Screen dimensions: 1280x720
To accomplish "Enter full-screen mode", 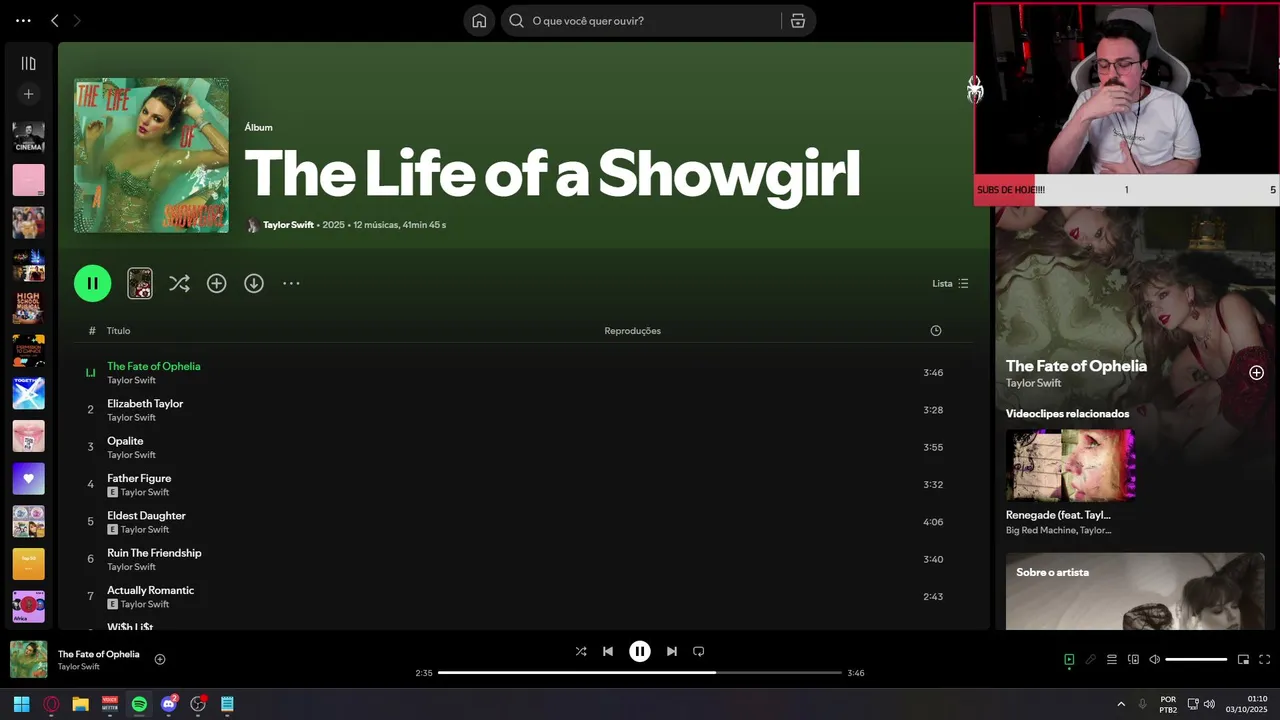I will [1265, 659].
